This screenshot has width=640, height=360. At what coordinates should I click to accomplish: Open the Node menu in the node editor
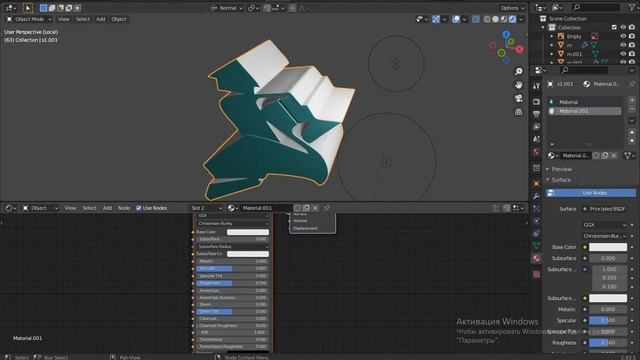[x=124, y=208]
